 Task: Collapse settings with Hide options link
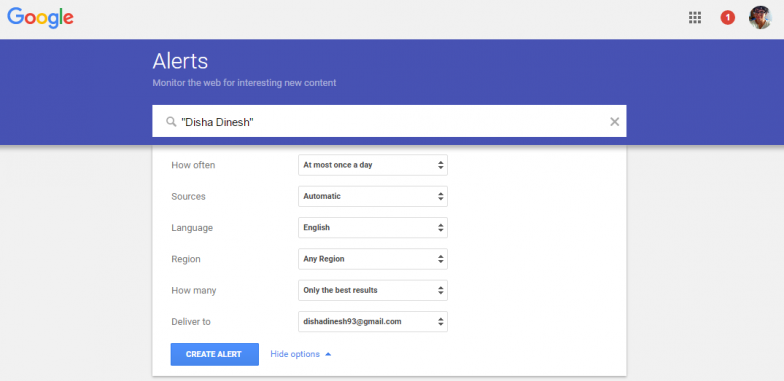[x=295, y=354]
